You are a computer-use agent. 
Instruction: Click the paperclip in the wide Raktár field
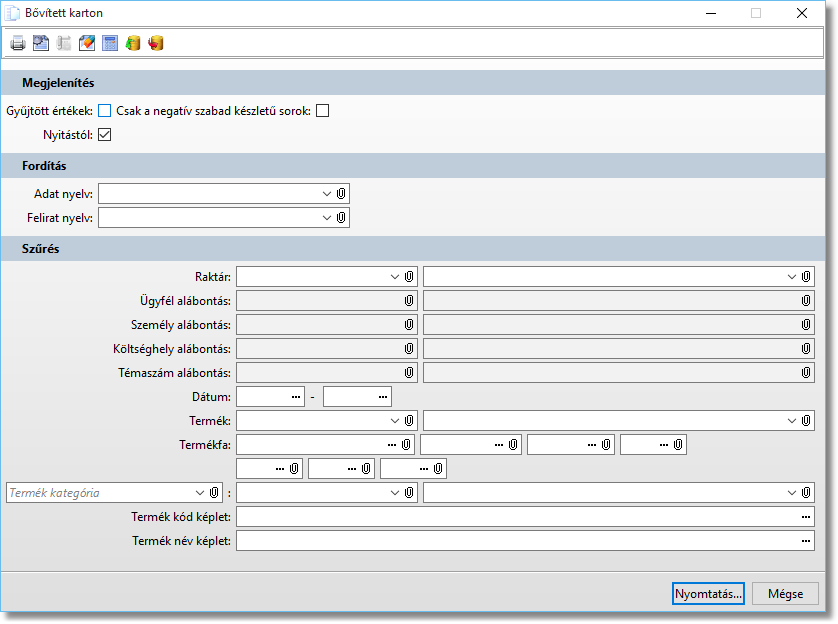click(x=806, y=277)
